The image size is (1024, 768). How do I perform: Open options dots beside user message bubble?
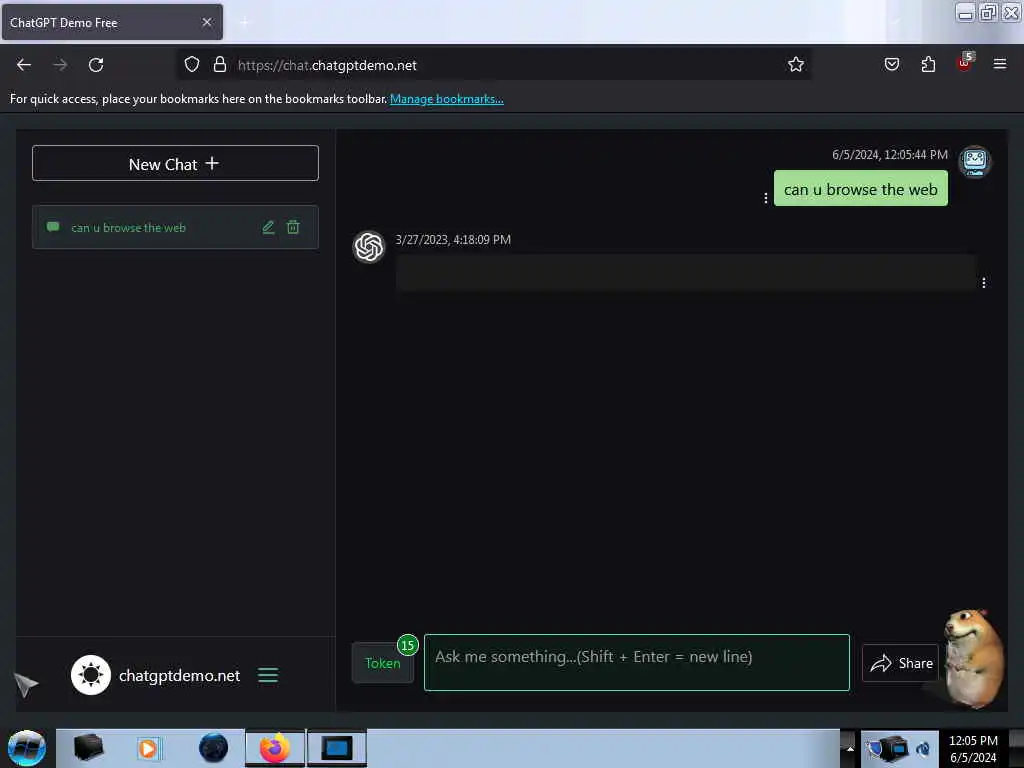[x=765, y=197]
